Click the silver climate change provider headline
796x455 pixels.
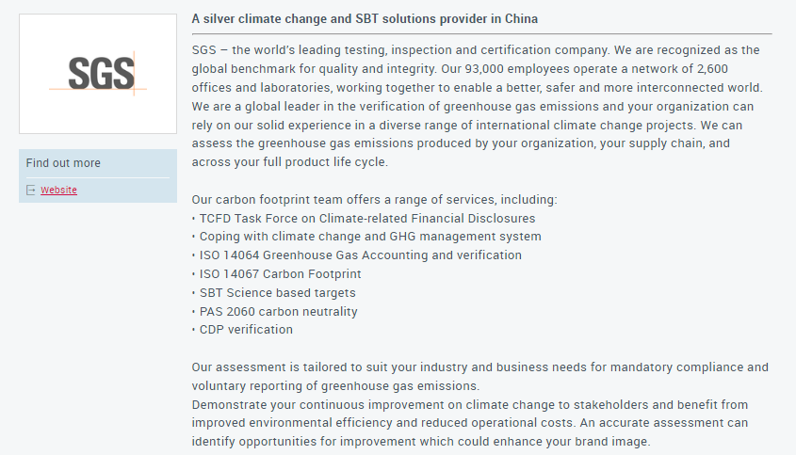pos(364,19)
